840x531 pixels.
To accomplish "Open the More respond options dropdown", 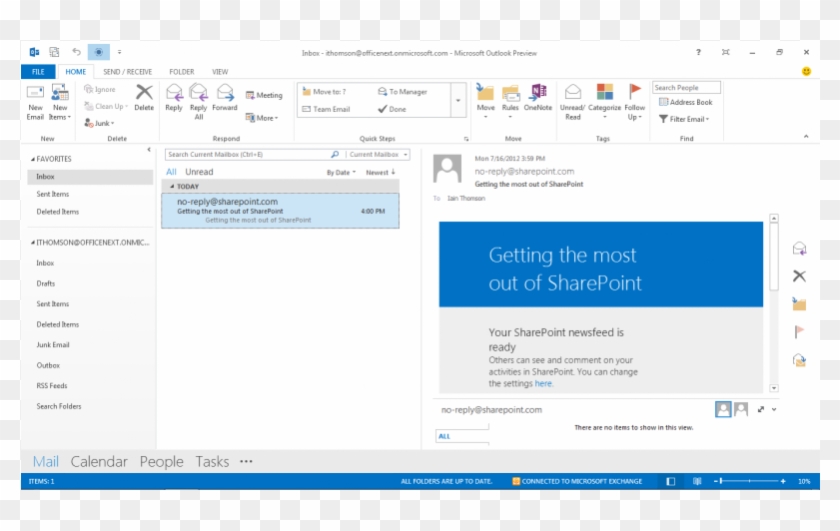I will [x=262, y=118].
